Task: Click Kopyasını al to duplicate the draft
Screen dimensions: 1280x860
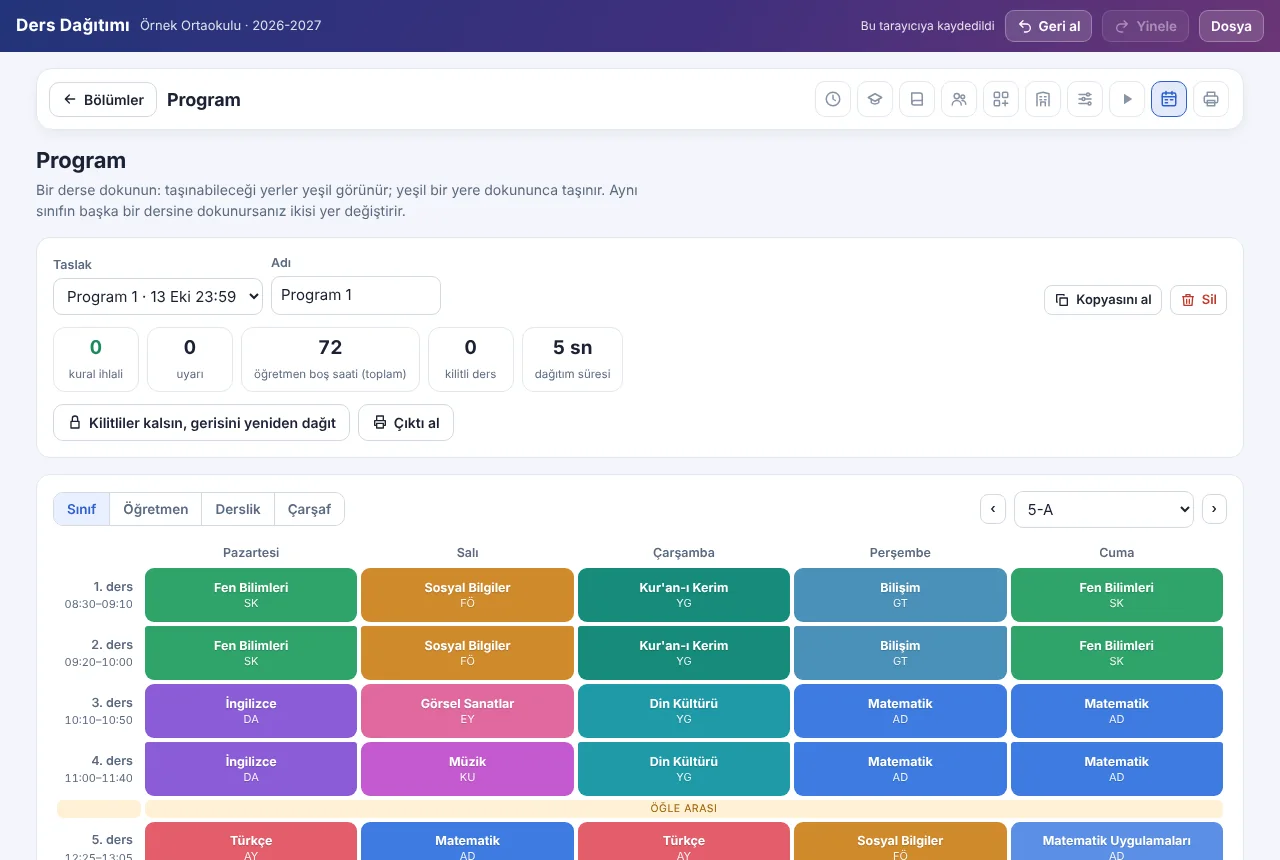Action: (x=1103, y=300)
